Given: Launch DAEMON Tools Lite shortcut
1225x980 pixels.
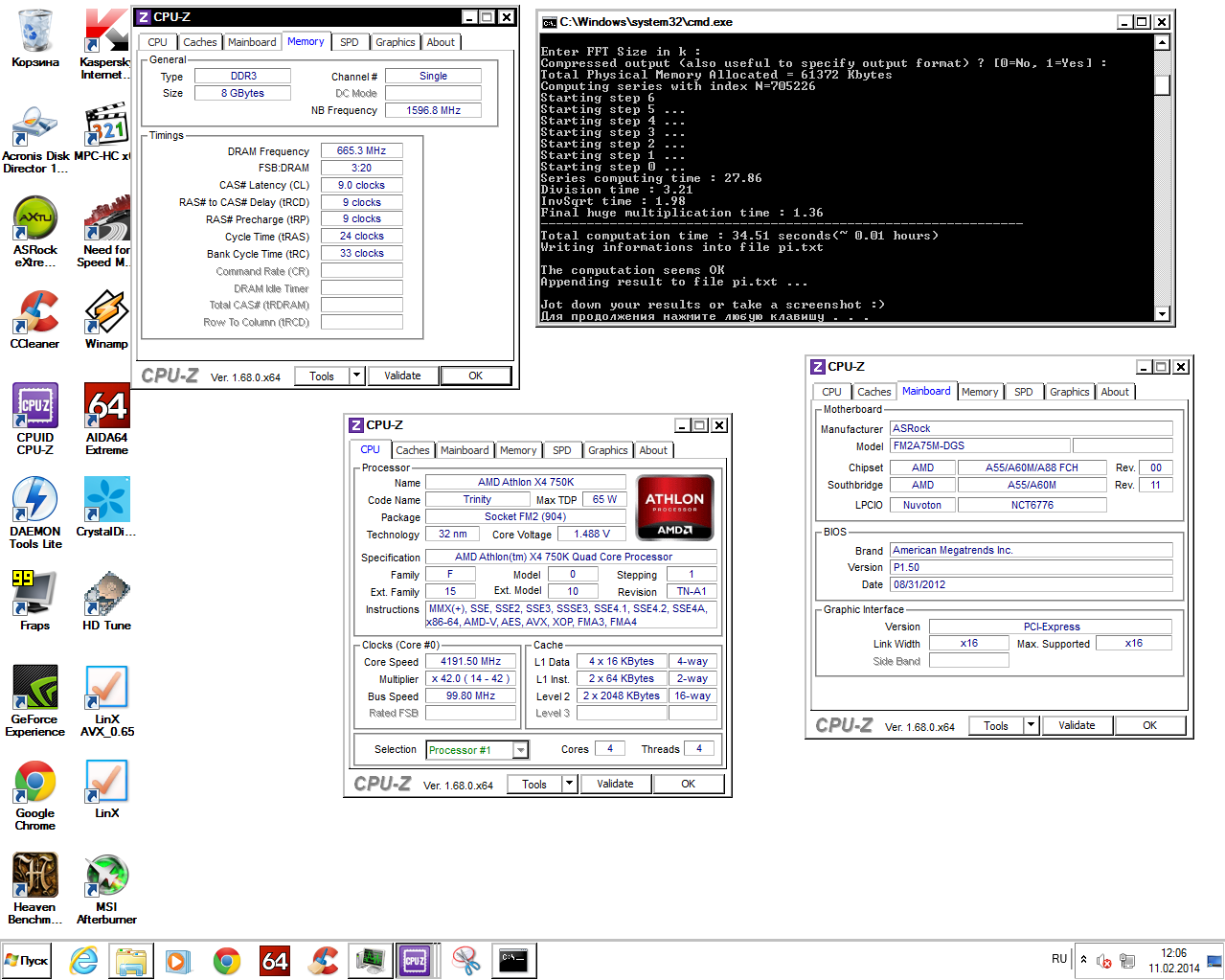Looking at the screenshot, I should point(35,513).
